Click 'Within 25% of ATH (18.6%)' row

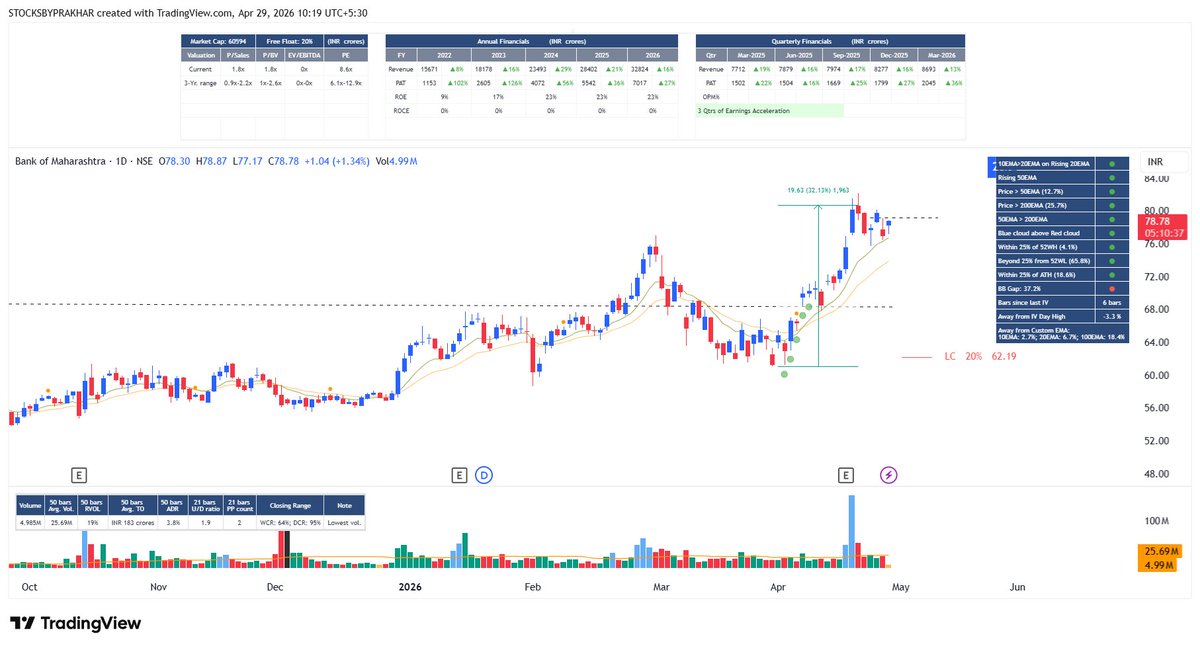[1063, 274]
